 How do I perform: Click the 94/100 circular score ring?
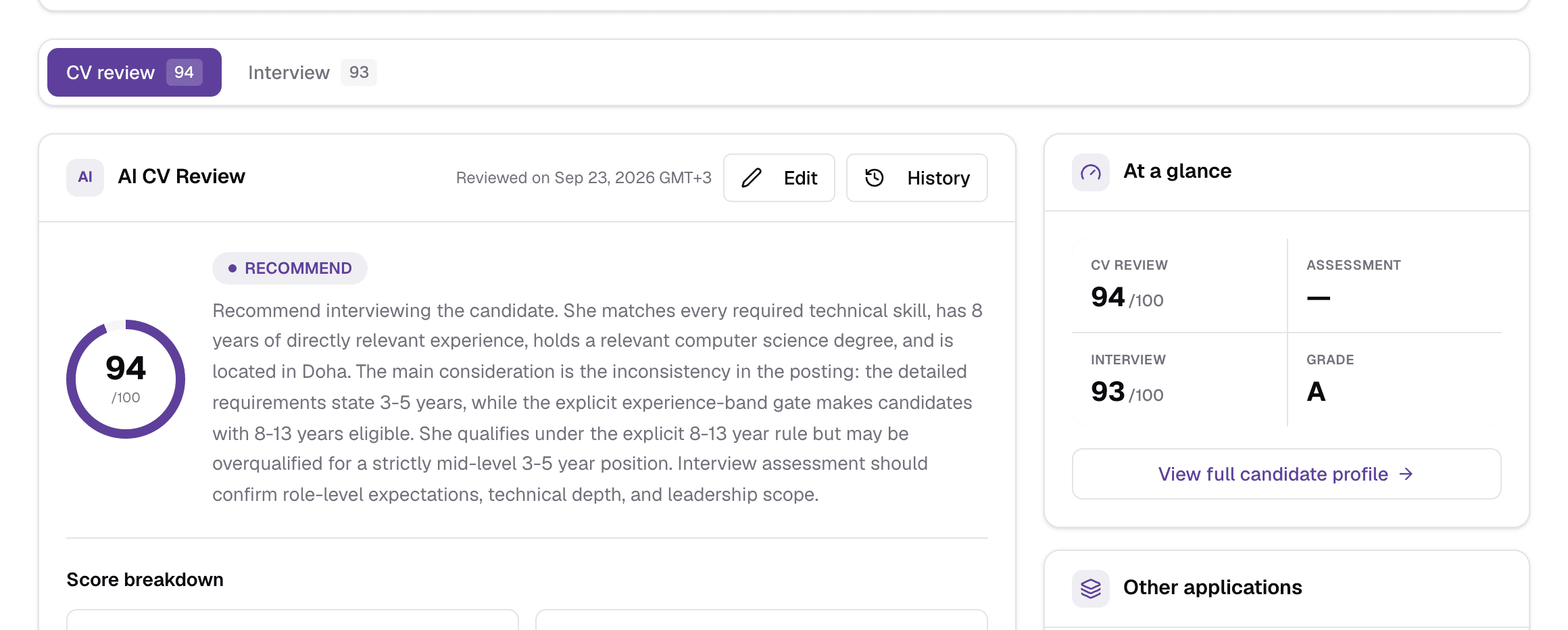[x=126, y=379]
